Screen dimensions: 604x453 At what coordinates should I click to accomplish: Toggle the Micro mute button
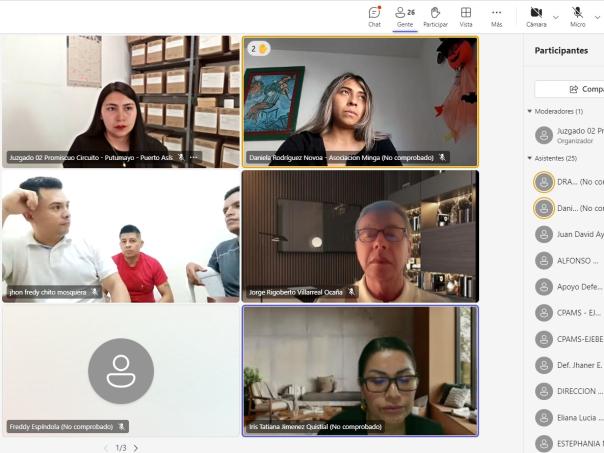click(x=578, y=16)
